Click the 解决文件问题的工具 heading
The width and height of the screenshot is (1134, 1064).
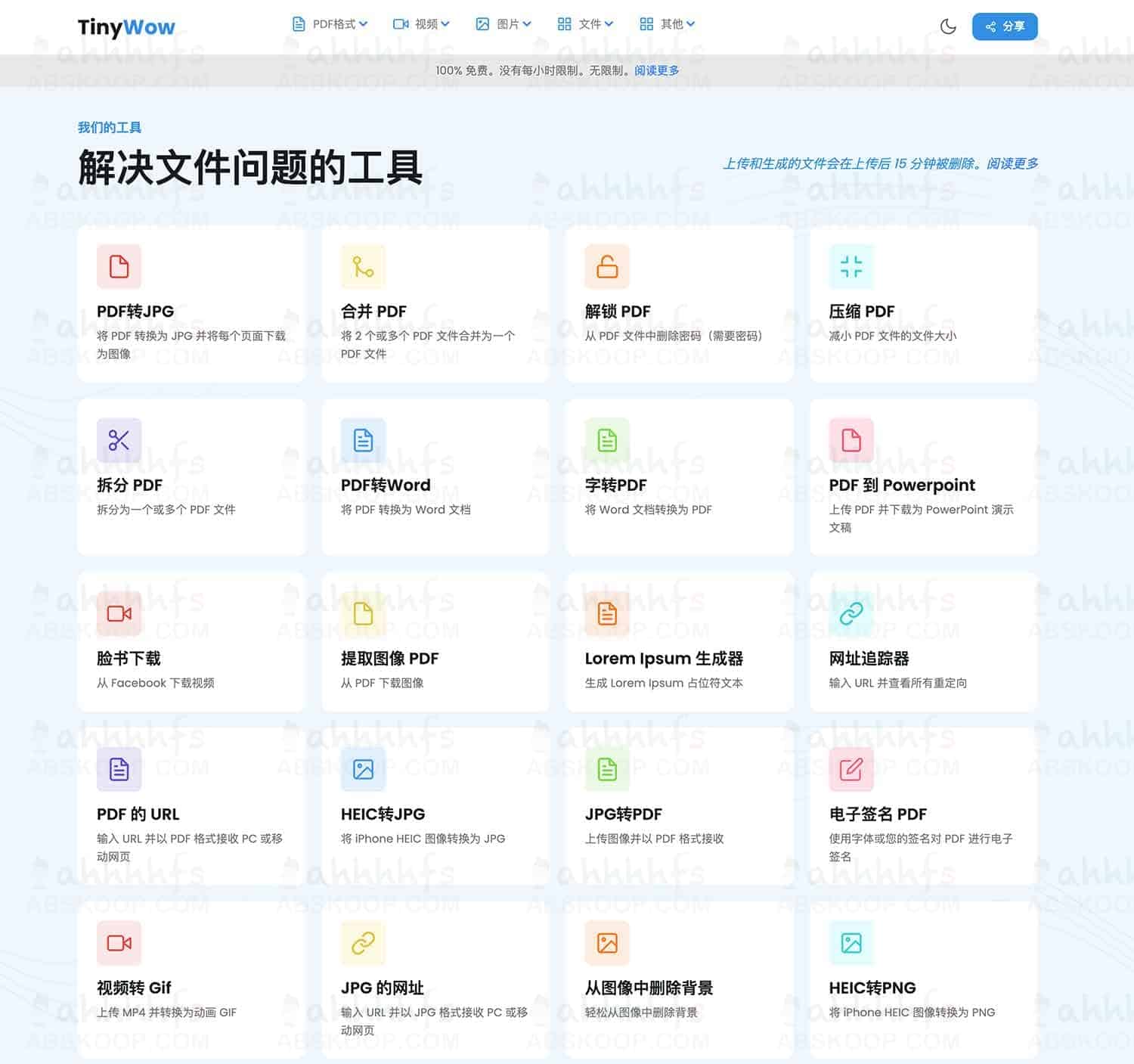pyautogui.click(x=250, y=168)
